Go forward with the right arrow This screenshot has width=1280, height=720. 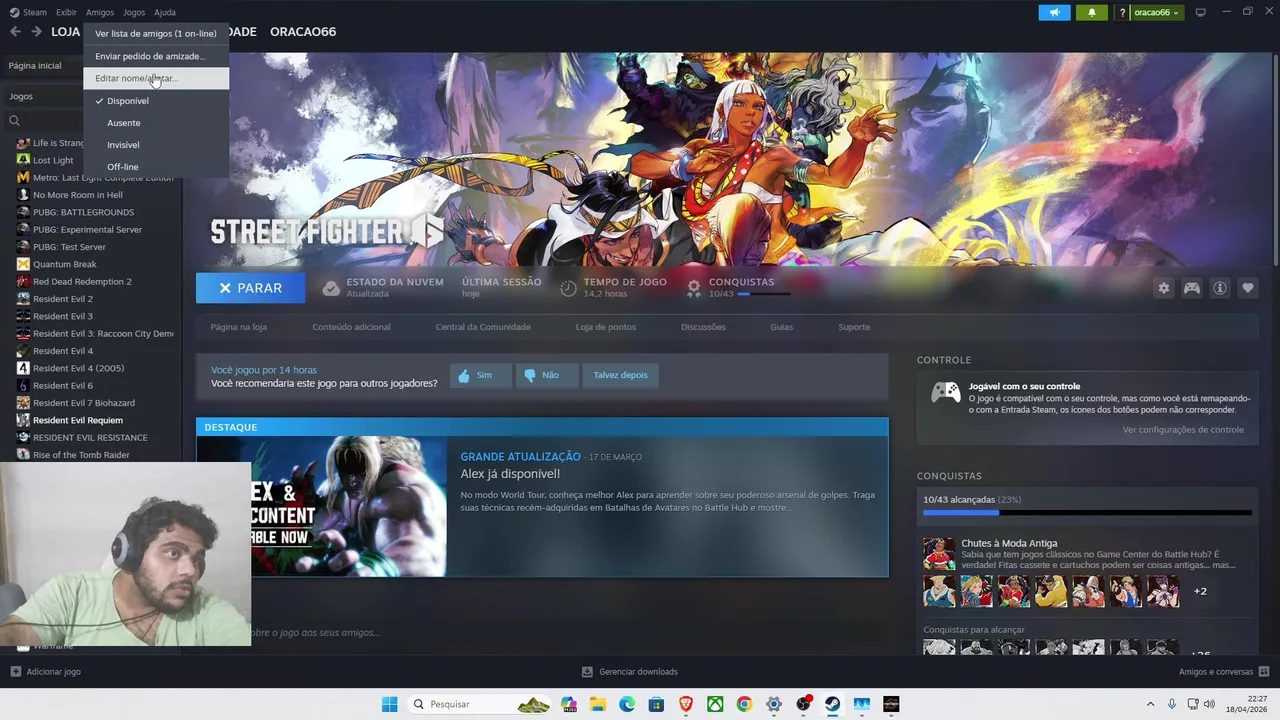[x=36, y=32]
